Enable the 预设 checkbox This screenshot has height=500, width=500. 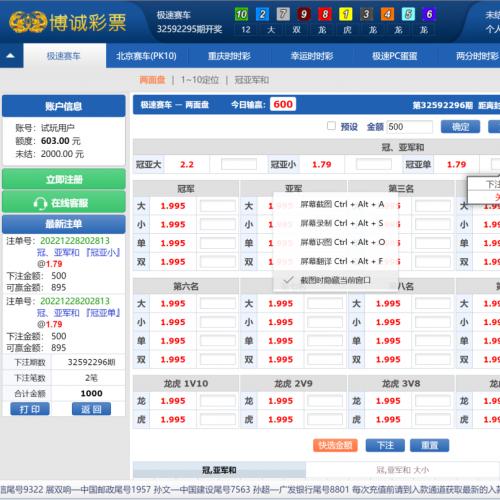click(331, 126)
